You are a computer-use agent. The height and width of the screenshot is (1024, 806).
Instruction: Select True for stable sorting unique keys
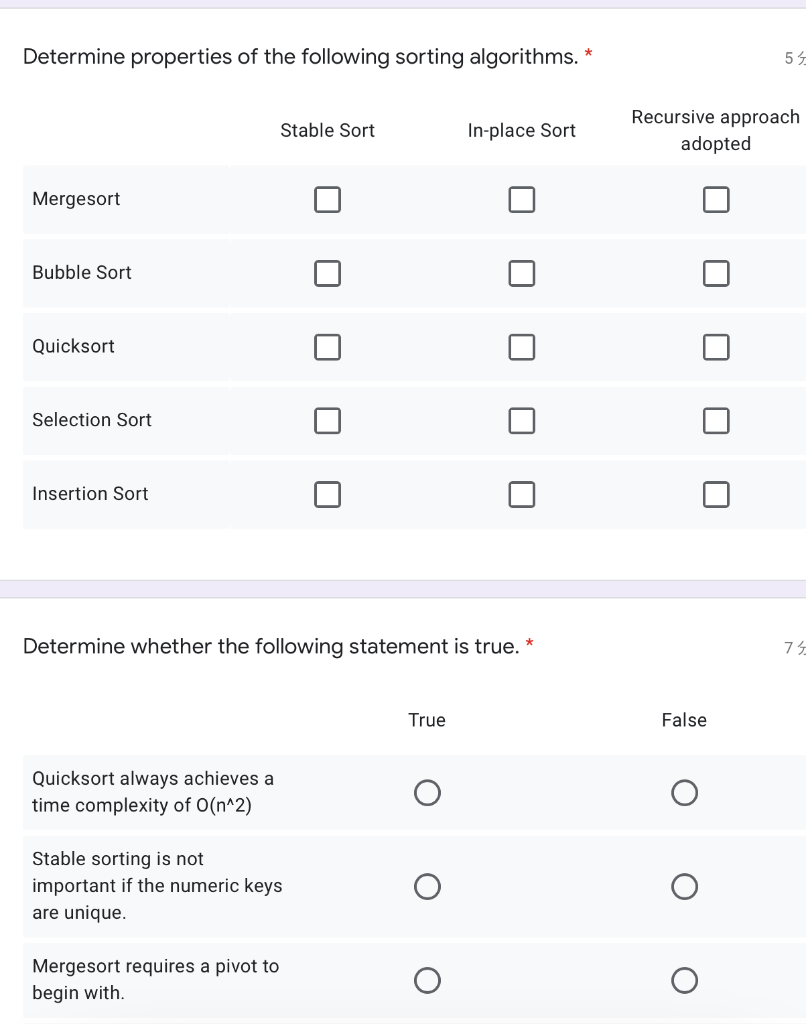427,887
